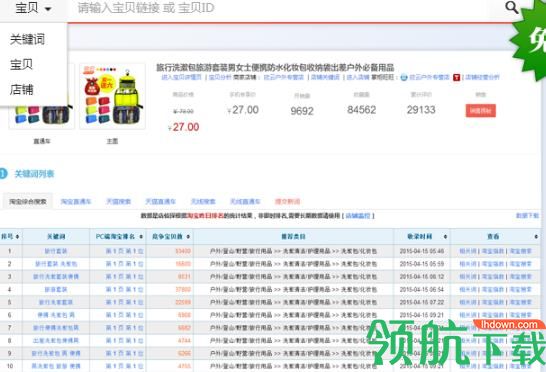Click the sort arrow in 查看 header
Image resolution: width=546 pixels, height=372 pixels.
pyautogui.click(x=536, y=237)
